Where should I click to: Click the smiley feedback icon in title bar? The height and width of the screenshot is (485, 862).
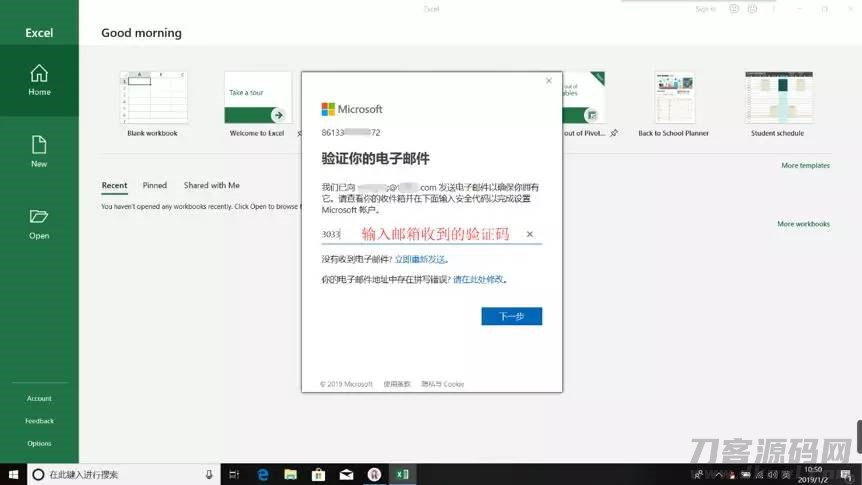click(x=734, y=9)
